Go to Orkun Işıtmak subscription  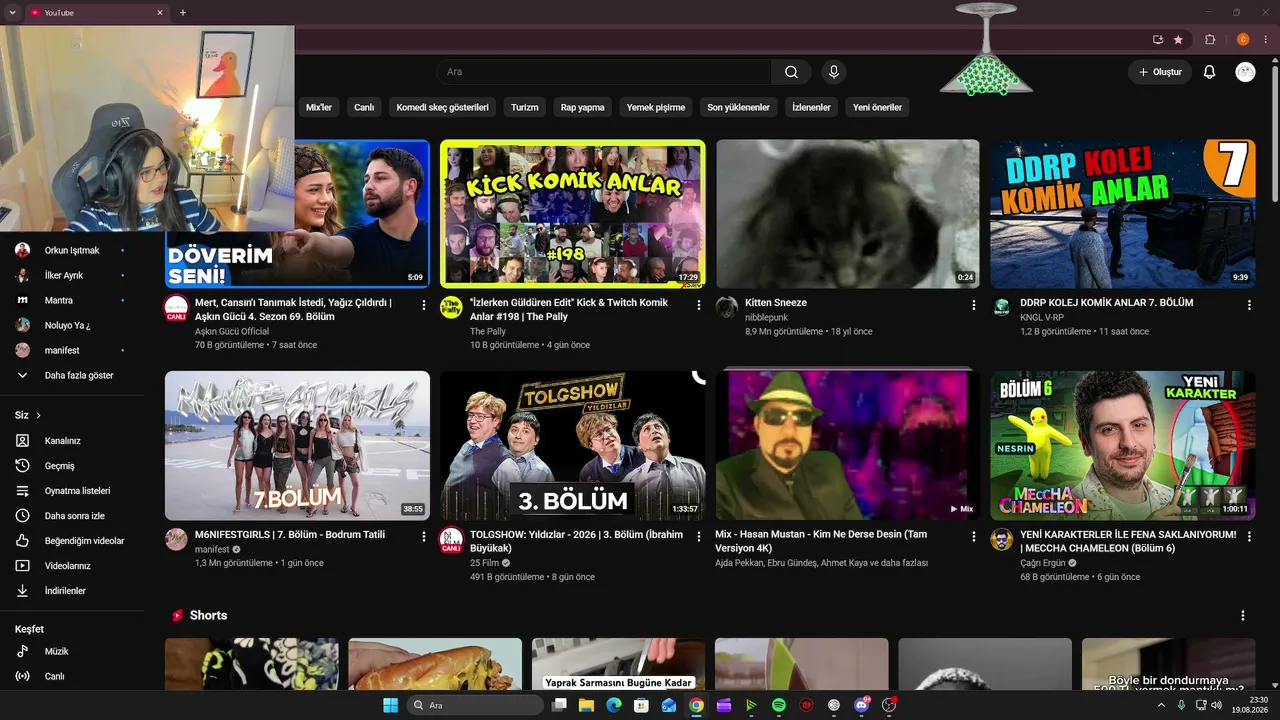coord(70,250)
